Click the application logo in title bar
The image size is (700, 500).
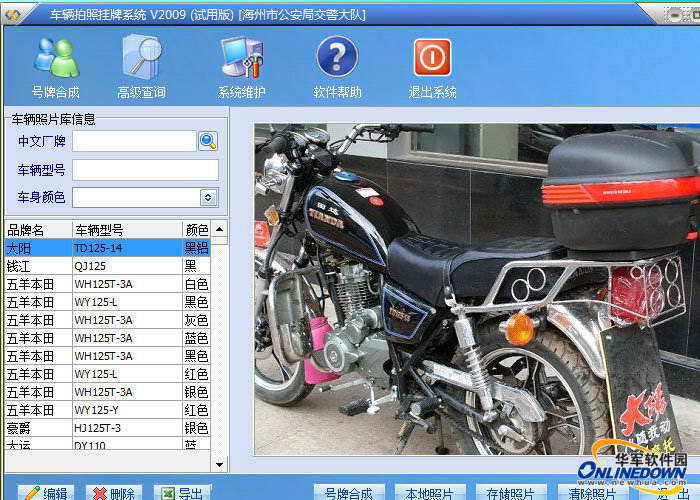pyautogui.click(x=12, y=15)
